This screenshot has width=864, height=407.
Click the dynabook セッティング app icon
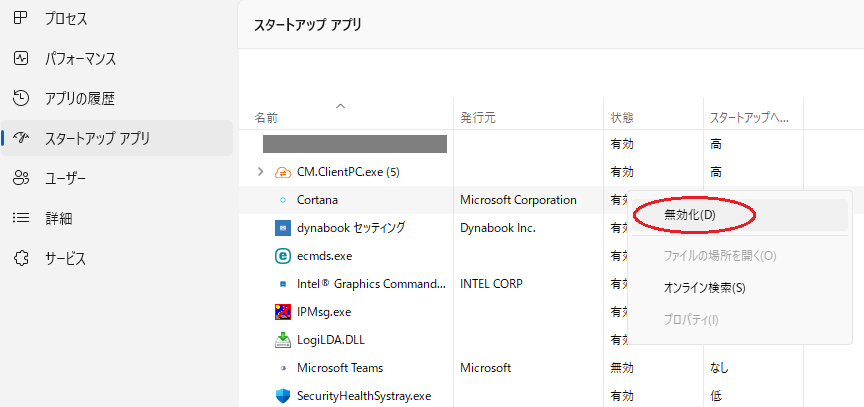282,228
